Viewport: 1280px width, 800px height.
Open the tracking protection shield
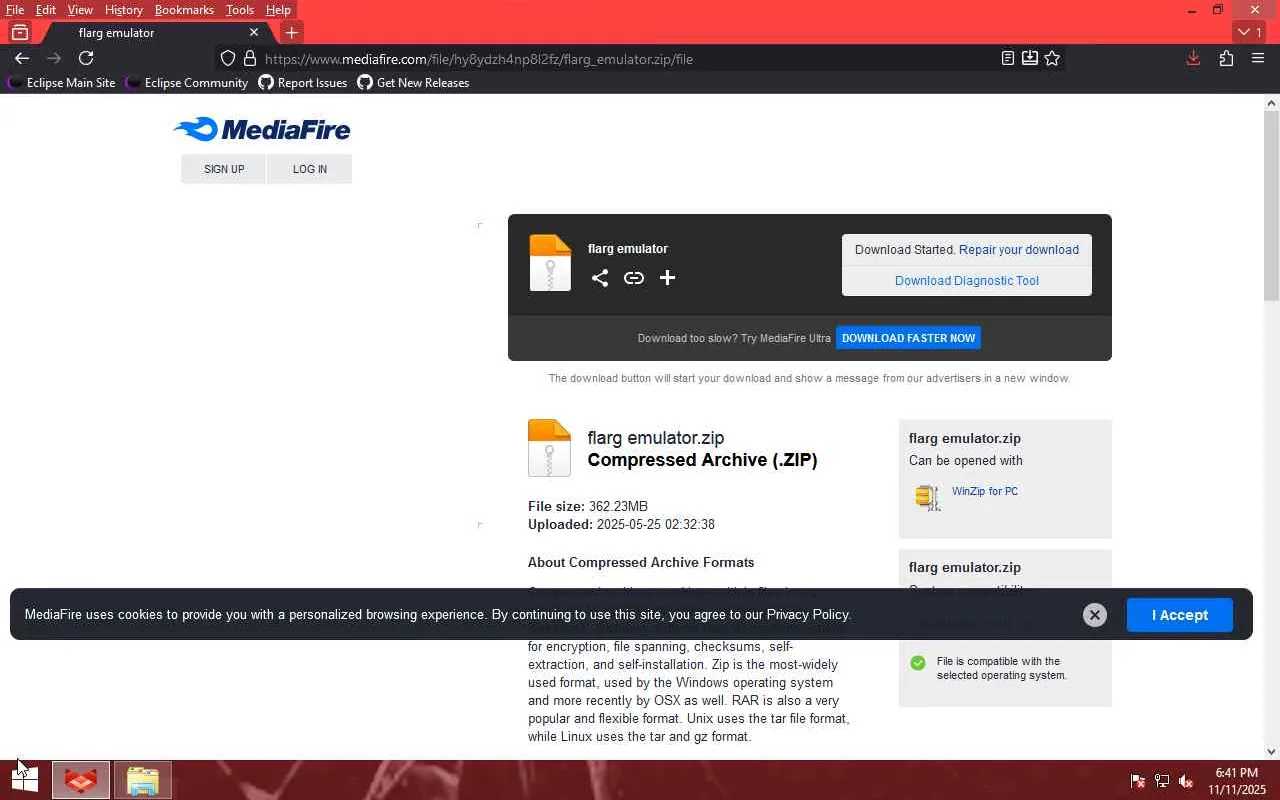pyautogui.click(x=228, y=59)
